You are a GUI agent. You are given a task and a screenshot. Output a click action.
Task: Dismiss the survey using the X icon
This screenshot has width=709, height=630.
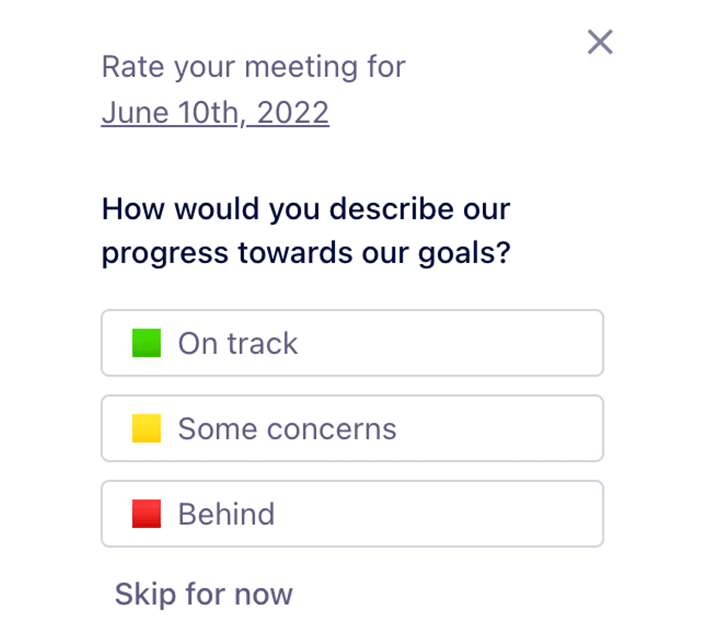tap(600, 42)
